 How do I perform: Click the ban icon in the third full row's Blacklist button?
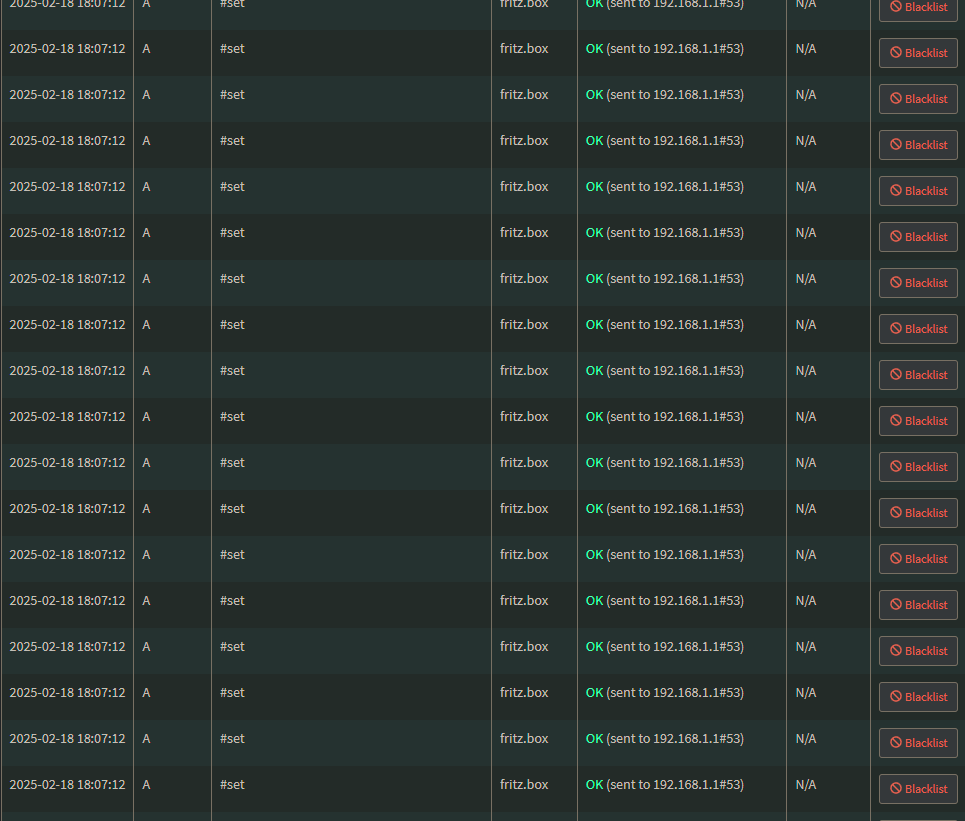point(896,144)
